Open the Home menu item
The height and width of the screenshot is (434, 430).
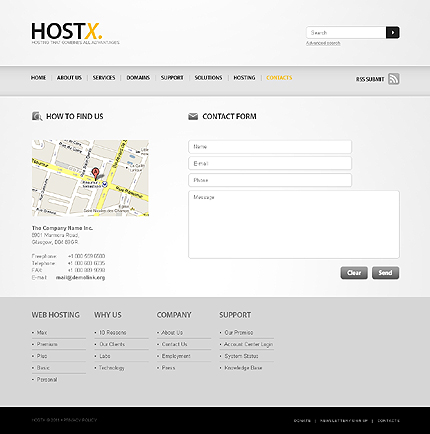39,78
